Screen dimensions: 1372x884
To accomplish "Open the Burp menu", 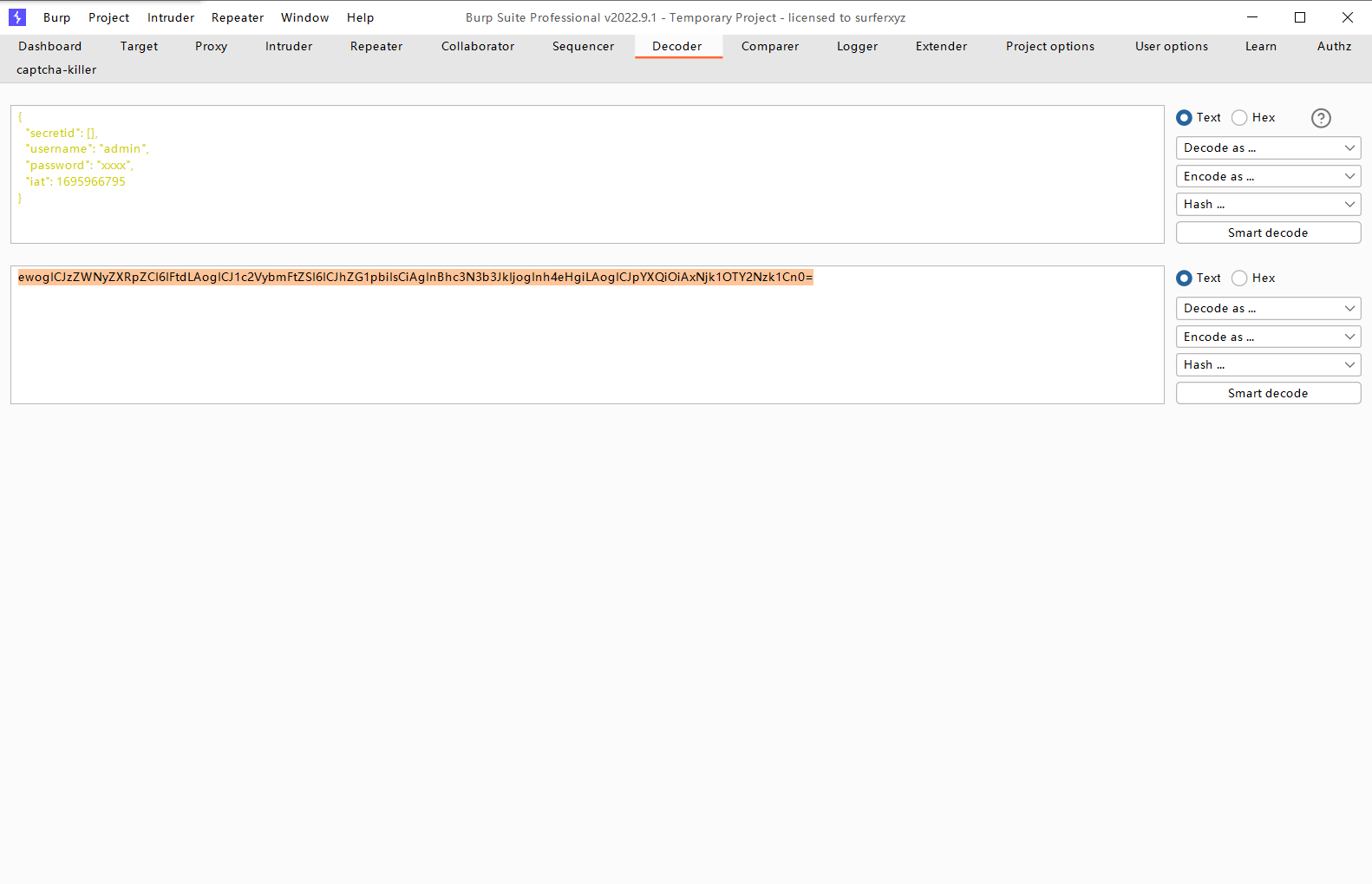I will (x=57, y=17).
